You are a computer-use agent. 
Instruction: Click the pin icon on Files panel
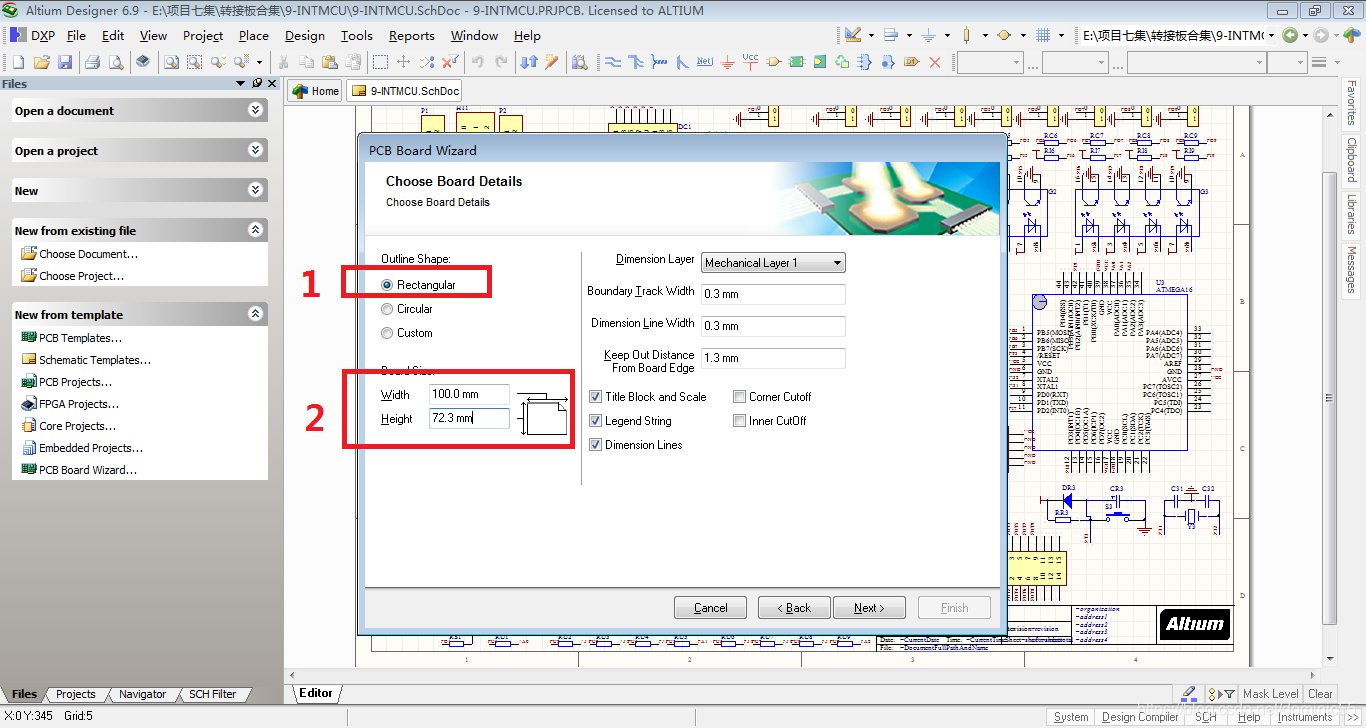[257, 83]
